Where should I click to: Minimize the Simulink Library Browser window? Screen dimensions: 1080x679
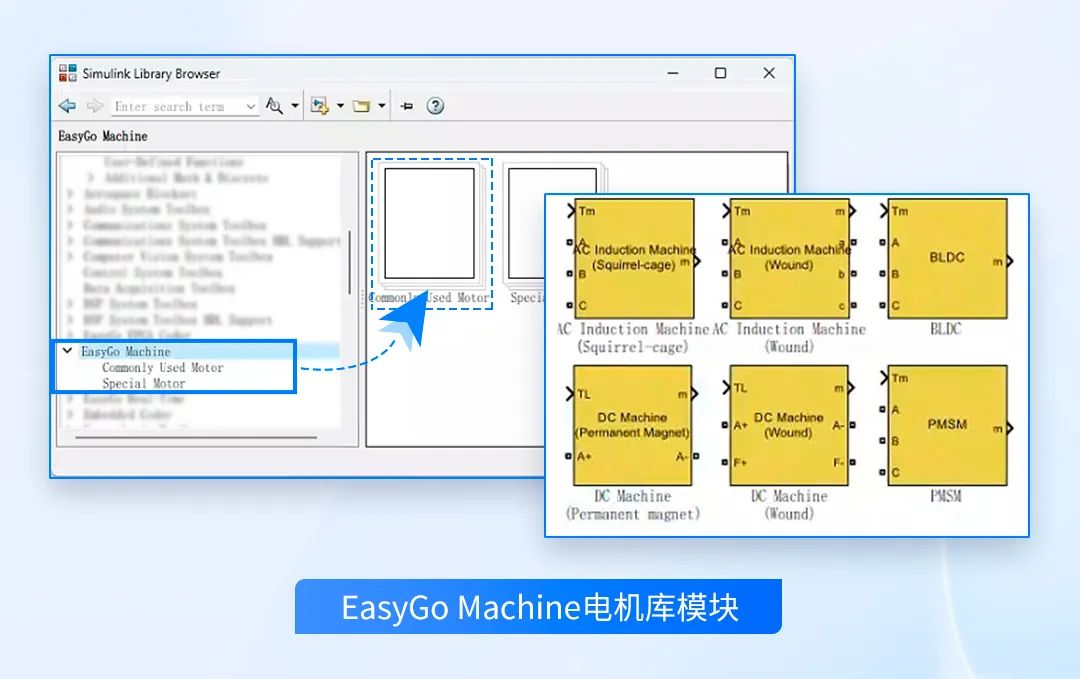click(x=673, y=73)
